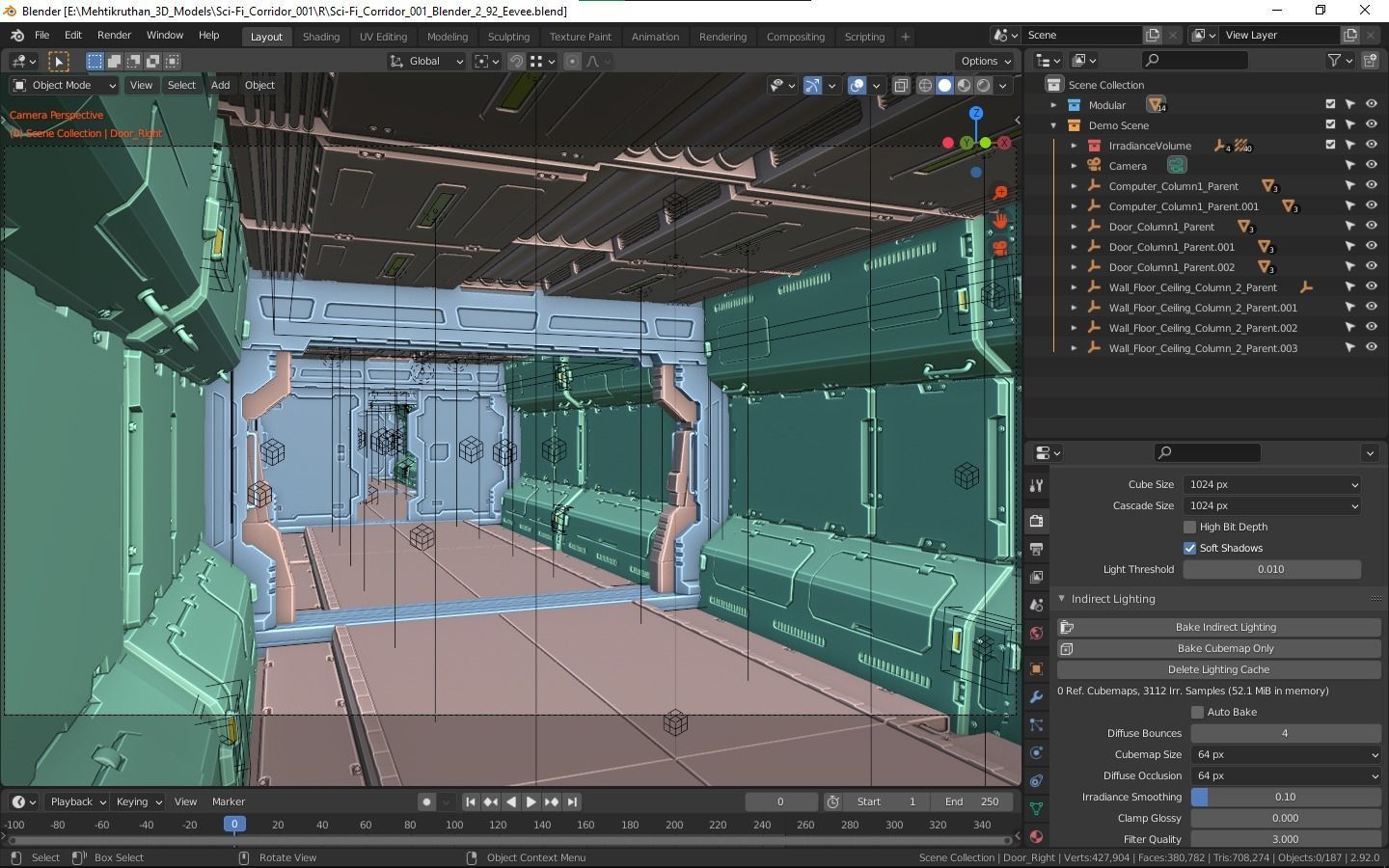Open the Modifier properties wrench tab
The image size is (1389, 868).
click(1036, 696)
